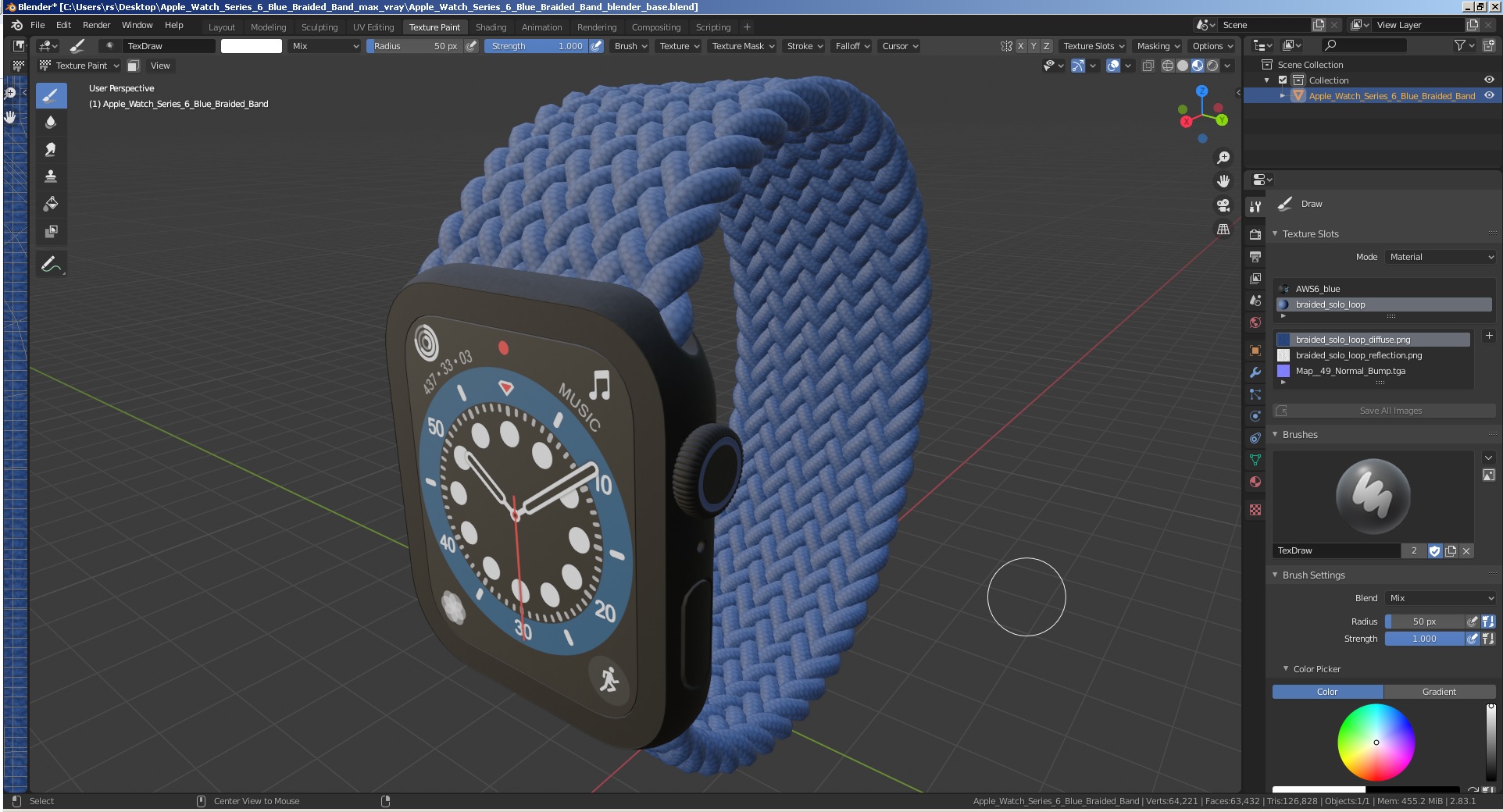Select the Smear tool
Image resolution: width=1503 pixels, height=812 pixels.
pyautogui.click(x=51, y=149)
